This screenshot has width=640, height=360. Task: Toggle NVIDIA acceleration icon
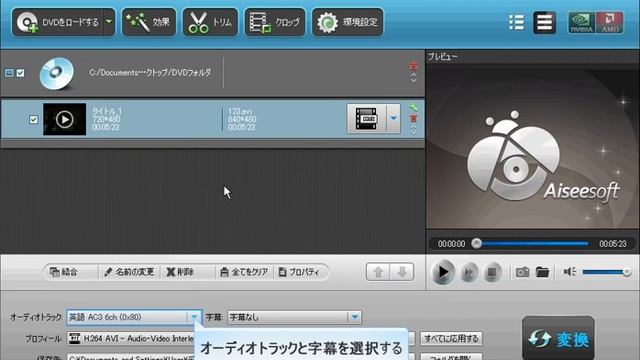coord(581,22)
